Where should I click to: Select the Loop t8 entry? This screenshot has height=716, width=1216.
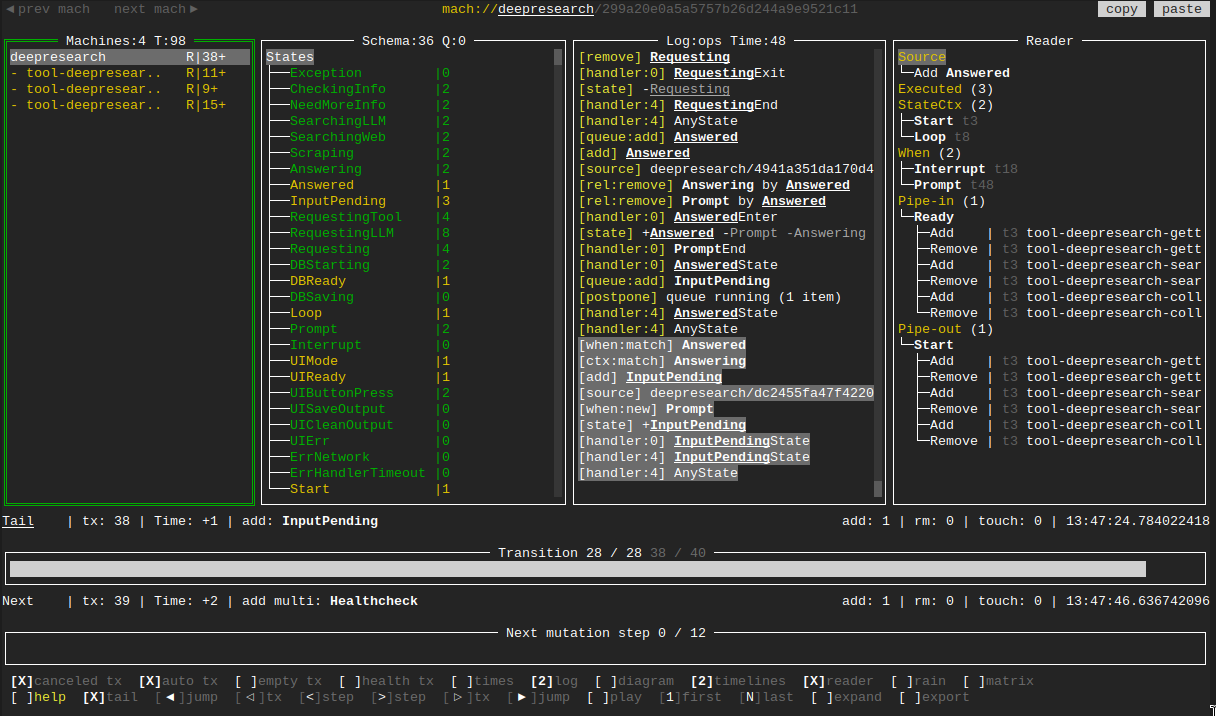point(942,137)
